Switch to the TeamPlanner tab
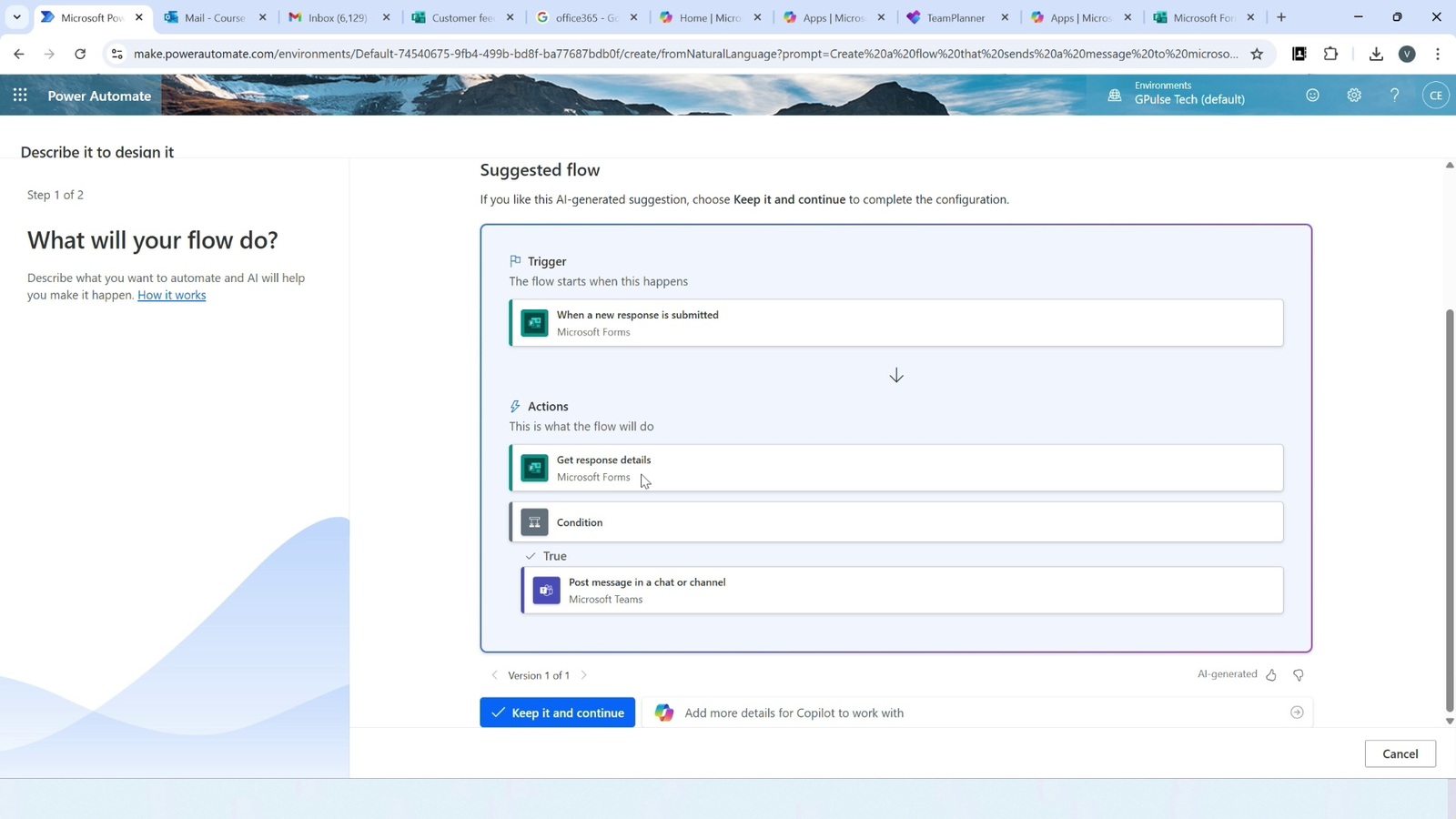Screen dimensions: 1456x819 [952, 16]
